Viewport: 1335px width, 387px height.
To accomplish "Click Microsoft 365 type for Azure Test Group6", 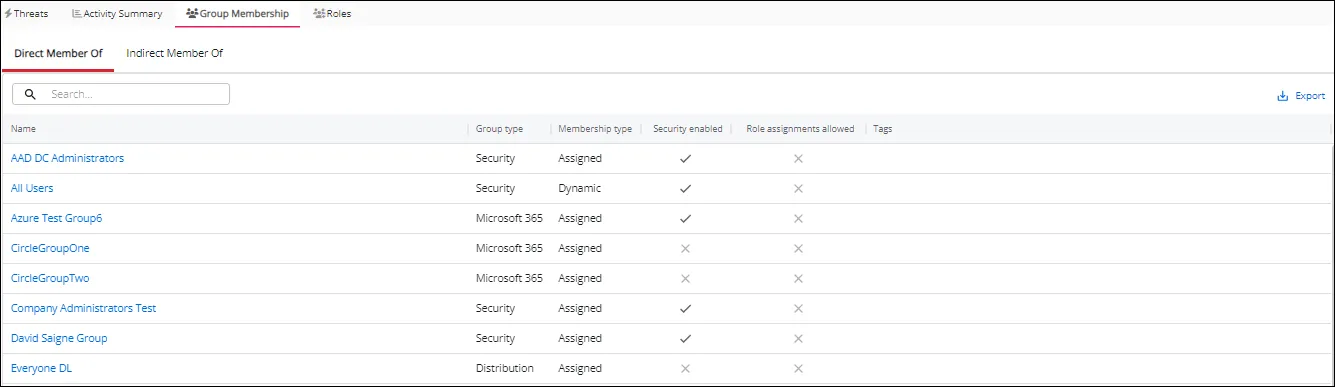I will click(509, 218).
